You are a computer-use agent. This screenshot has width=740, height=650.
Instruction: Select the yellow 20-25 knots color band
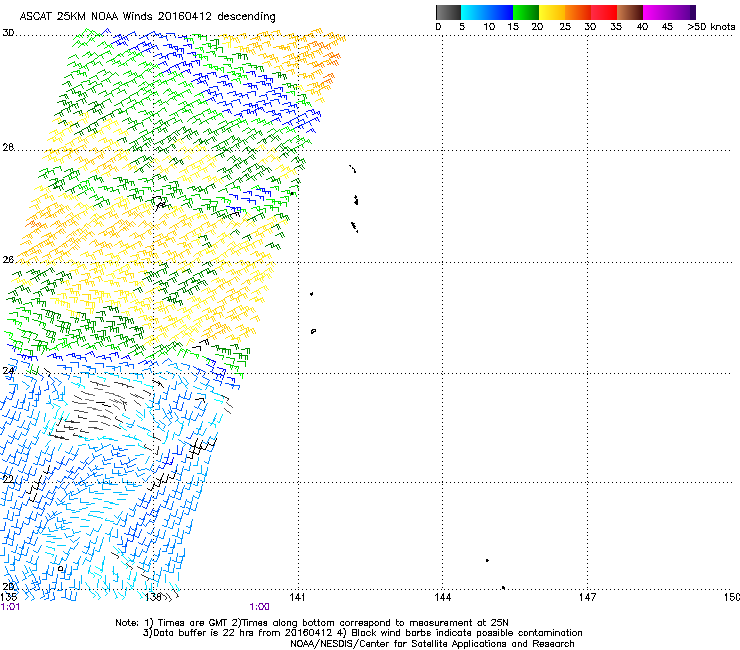tap(552, 12)
